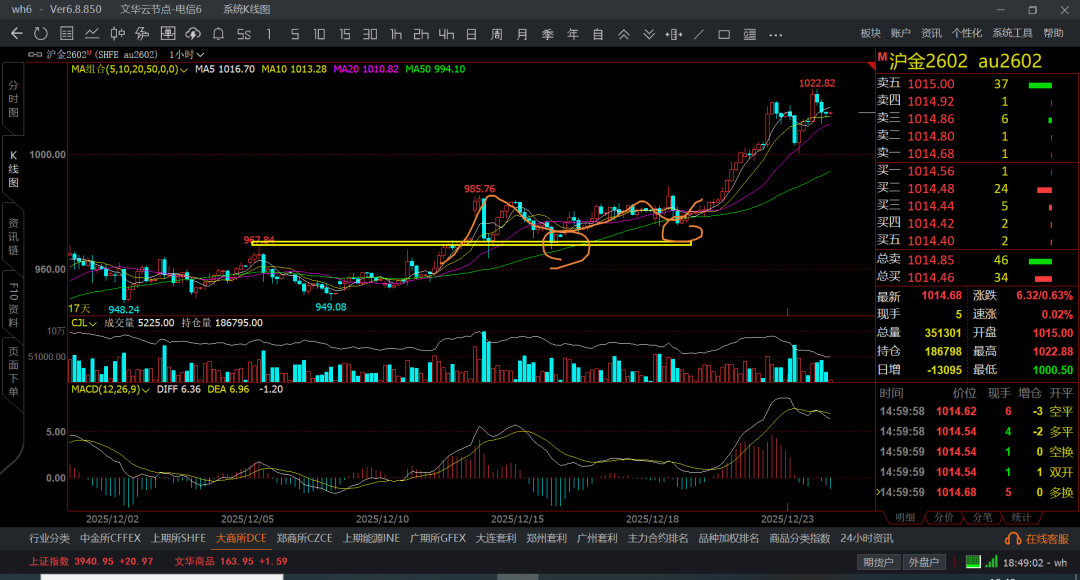Select the 分时图 side tab
The width and height of the screenshot is (1080, 580).
13,100
